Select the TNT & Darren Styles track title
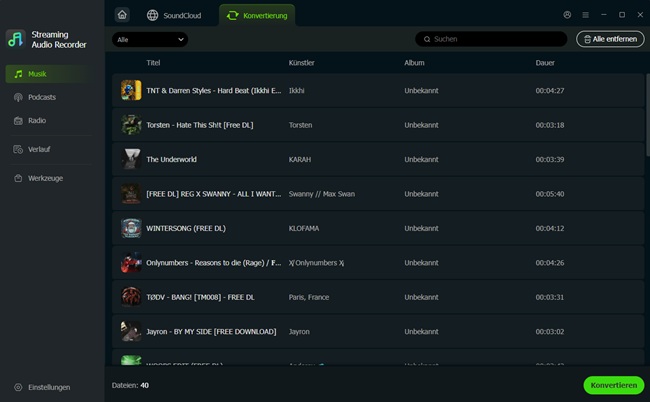Image resolution: width=650 pixels, height=402 pixels. tap(213, 90)
